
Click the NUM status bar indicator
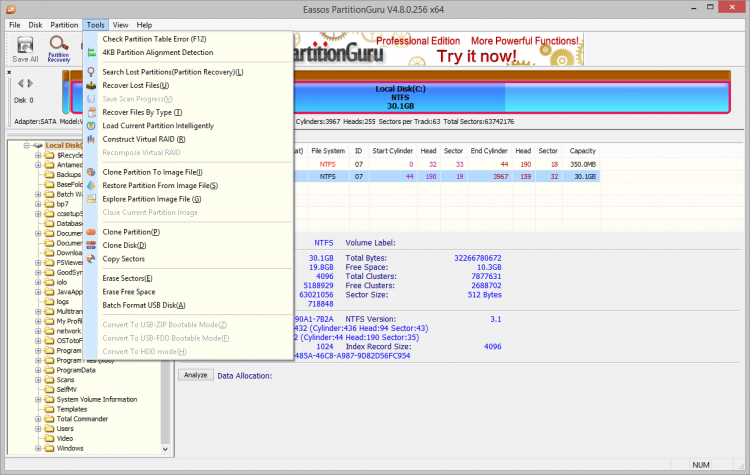click(x=701, y=465)
